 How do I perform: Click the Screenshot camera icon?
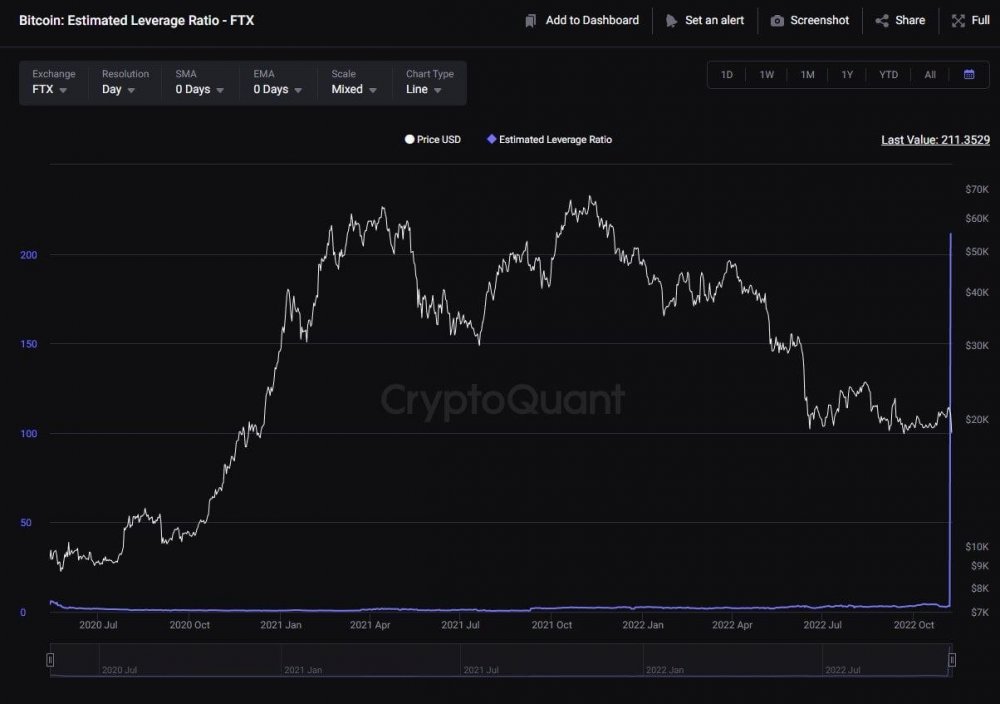point(777,21)
